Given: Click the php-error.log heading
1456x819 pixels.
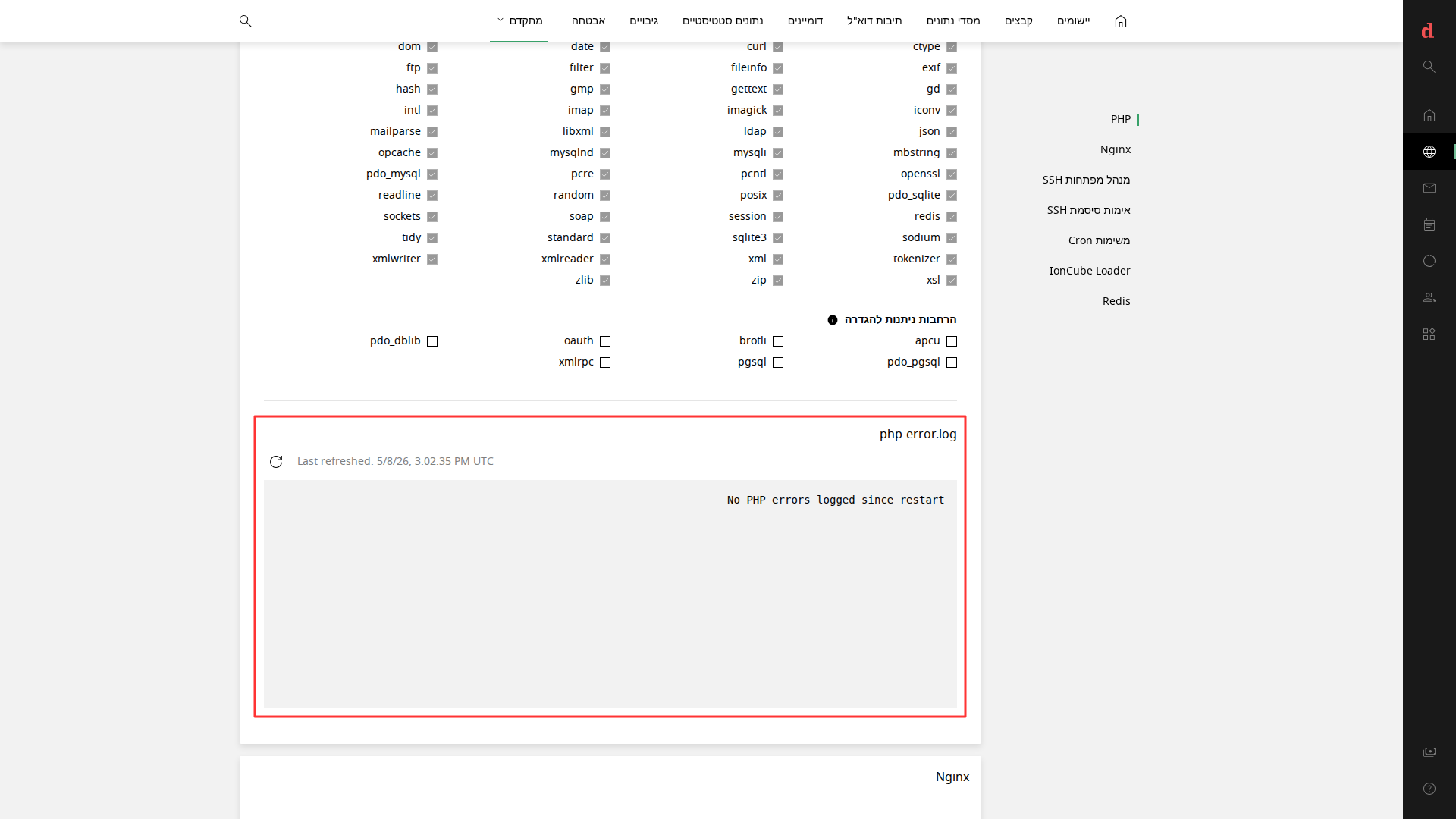Looking at the screenshot, I should click(918, 435).
